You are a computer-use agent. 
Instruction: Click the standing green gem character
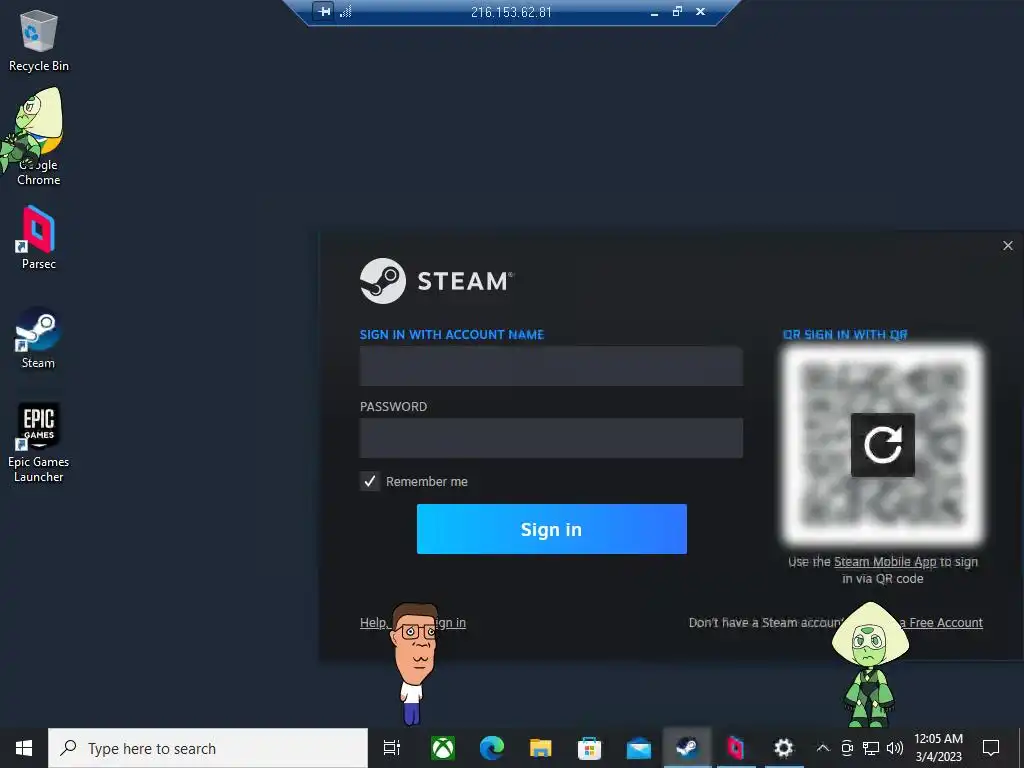(869, 665)
